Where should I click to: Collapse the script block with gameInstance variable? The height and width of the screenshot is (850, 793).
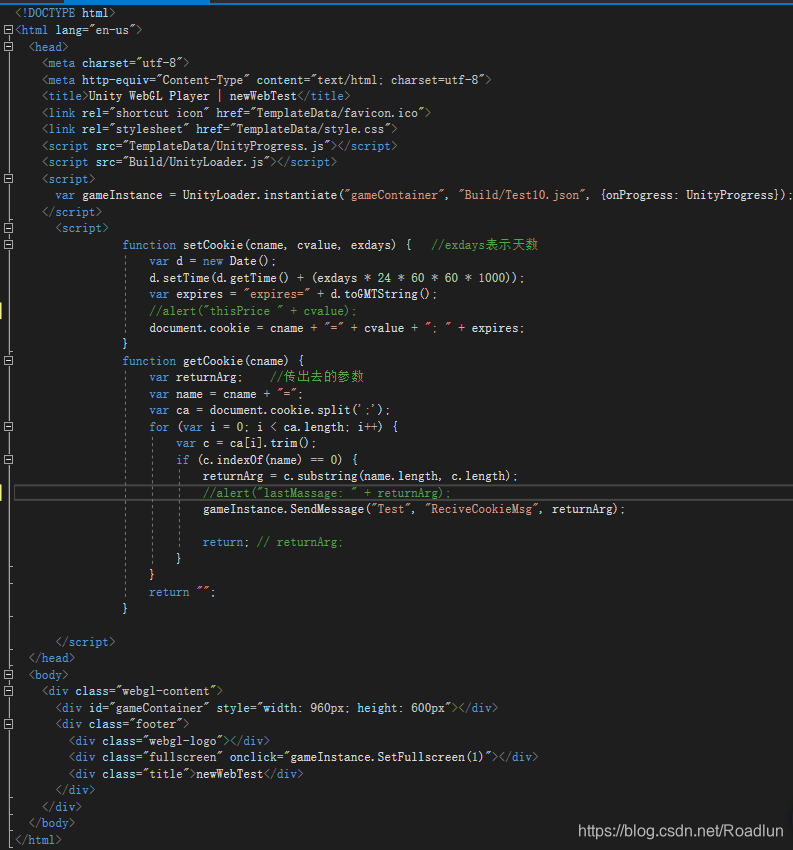click(x=8, y=178)
